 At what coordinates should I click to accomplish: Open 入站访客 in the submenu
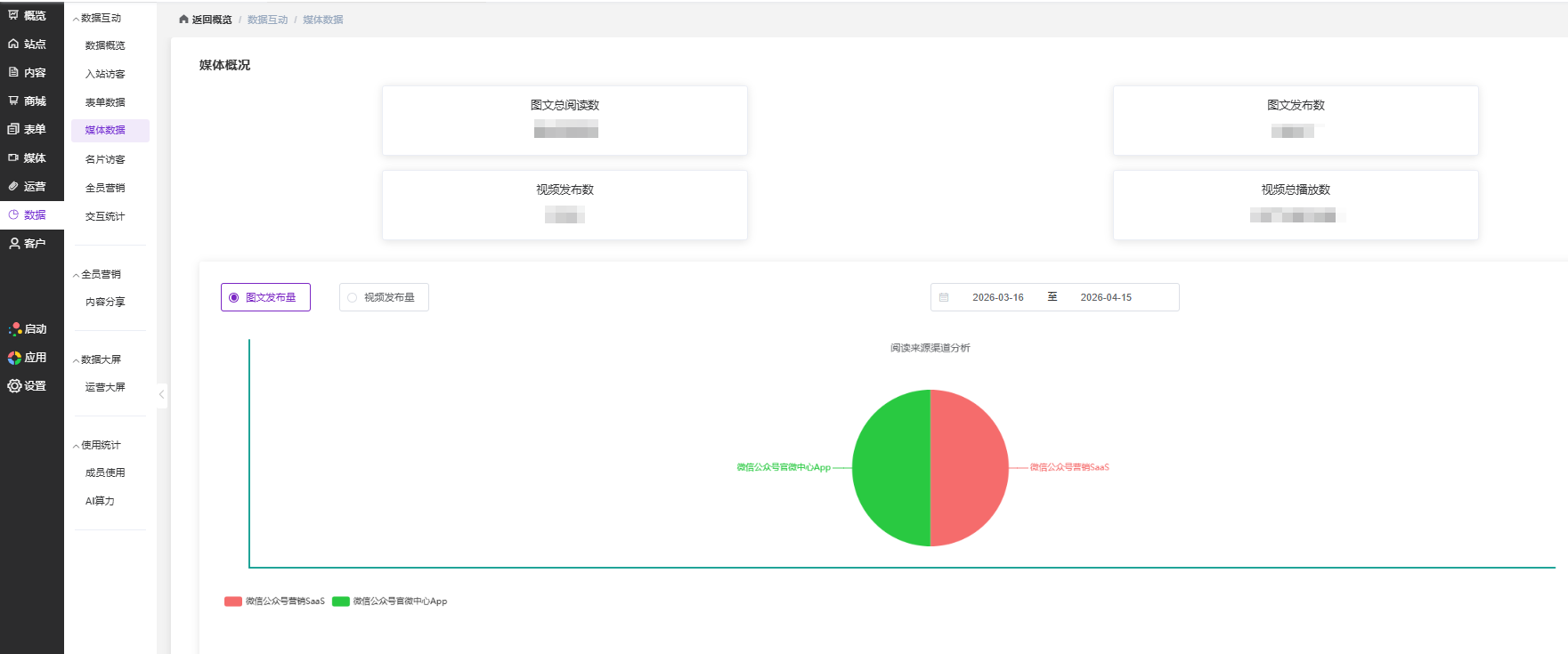click(x=105, y=74)
